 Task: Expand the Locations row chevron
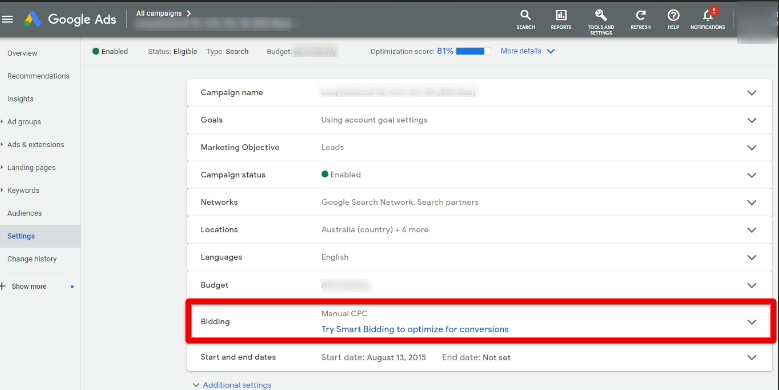pos(752,230)
